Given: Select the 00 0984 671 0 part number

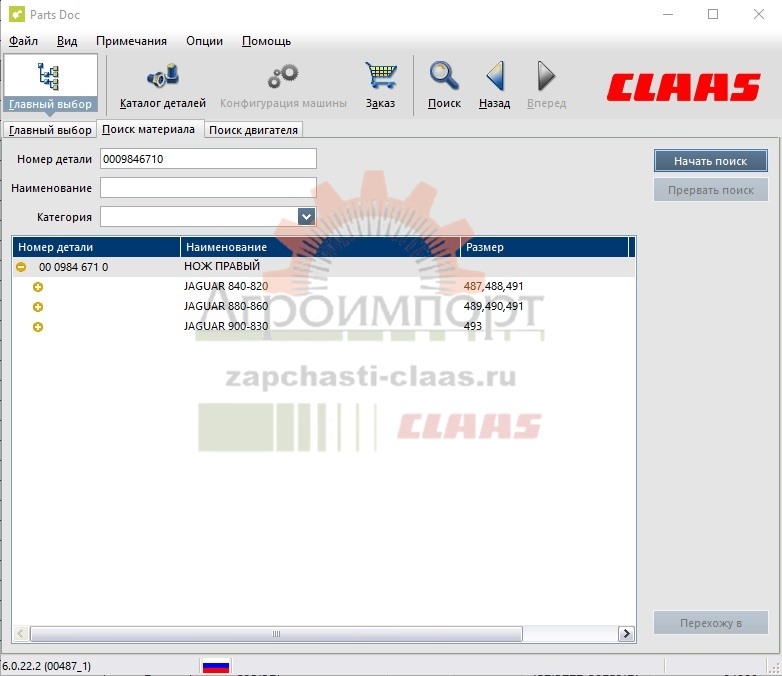Looking at the screenshot, I should (73, 267).
